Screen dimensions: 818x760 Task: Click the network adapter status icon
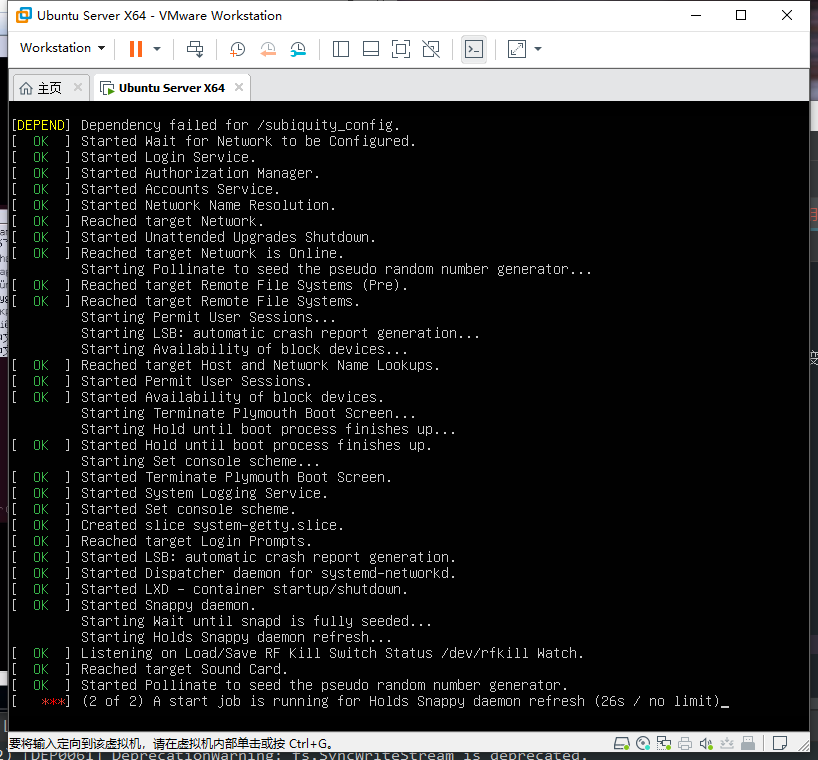(664, 743)
